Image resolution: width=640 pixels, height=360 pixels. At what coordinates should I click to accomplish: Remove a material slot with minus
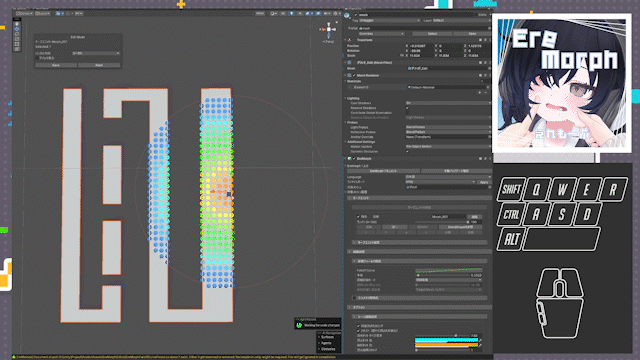485,93
